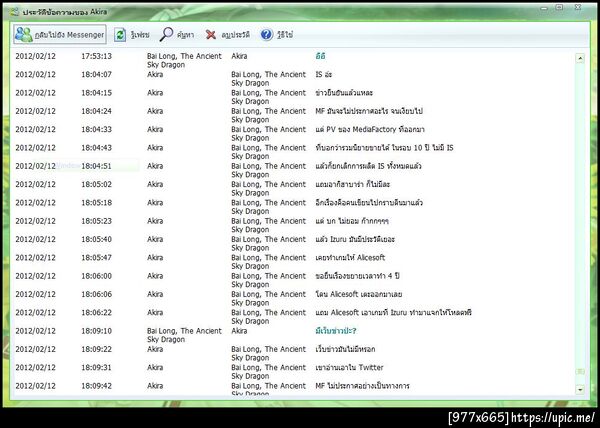Image resolution: width=600 pixels, height=428 pixels.
Task: Select the message row timed 17:53:13
Action: tap(292, 60)
